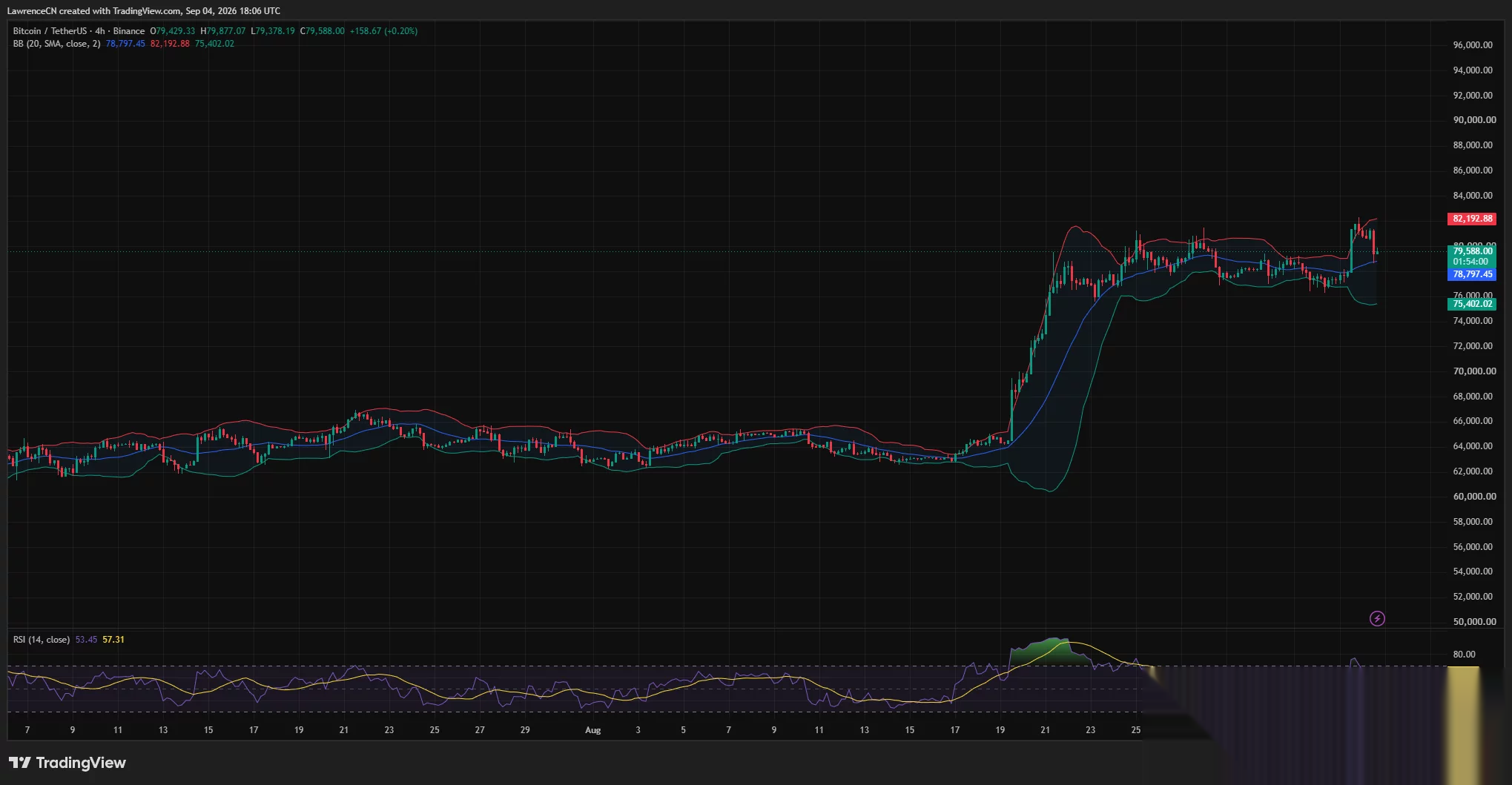Click the 70,000.00 price axis label
This screenshot has height=785, width=1512.
click(1474, 371)
